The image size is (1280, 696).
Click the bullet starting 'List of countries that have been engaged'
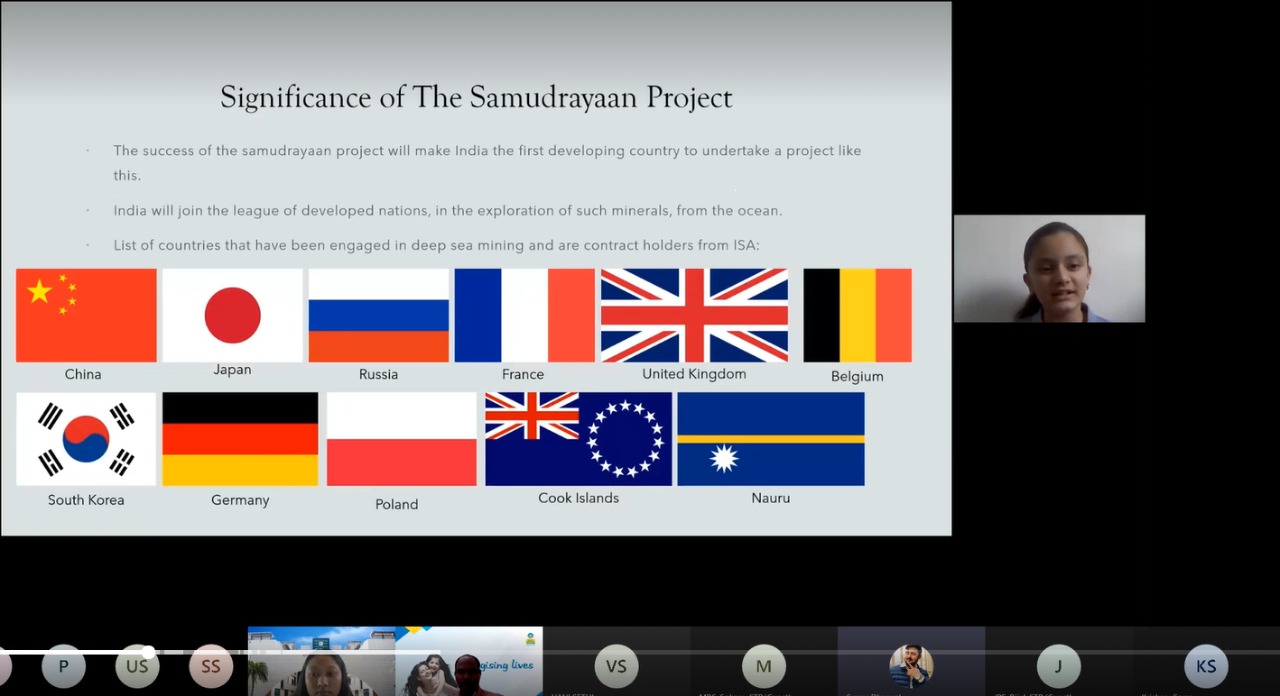point(436,245)
